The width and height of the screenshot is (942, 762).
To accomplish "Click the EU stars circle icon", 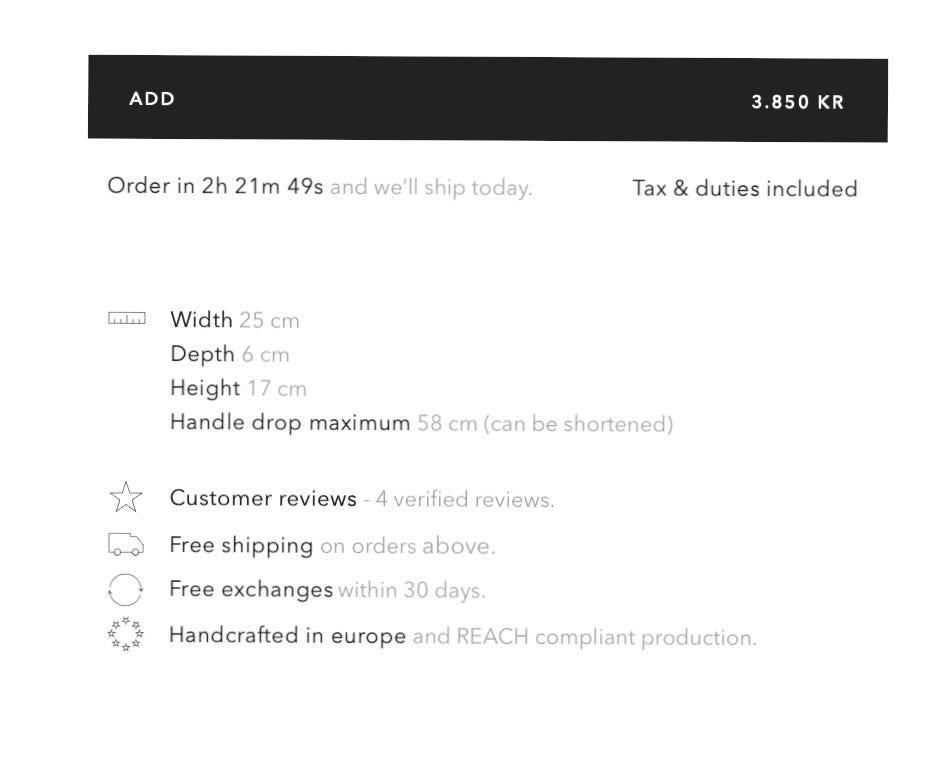I will tap(126, 635).
